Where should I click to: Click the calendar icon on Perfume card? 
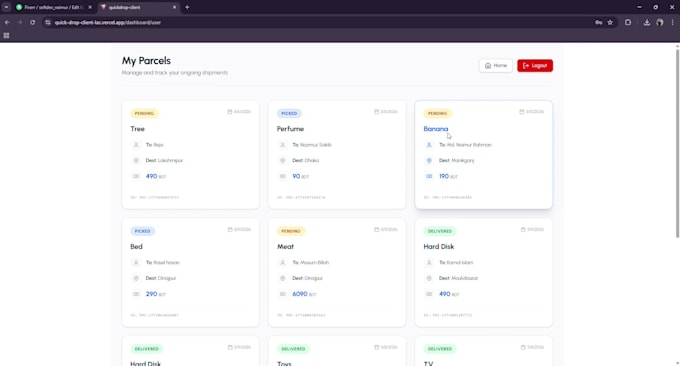(376, 112)
